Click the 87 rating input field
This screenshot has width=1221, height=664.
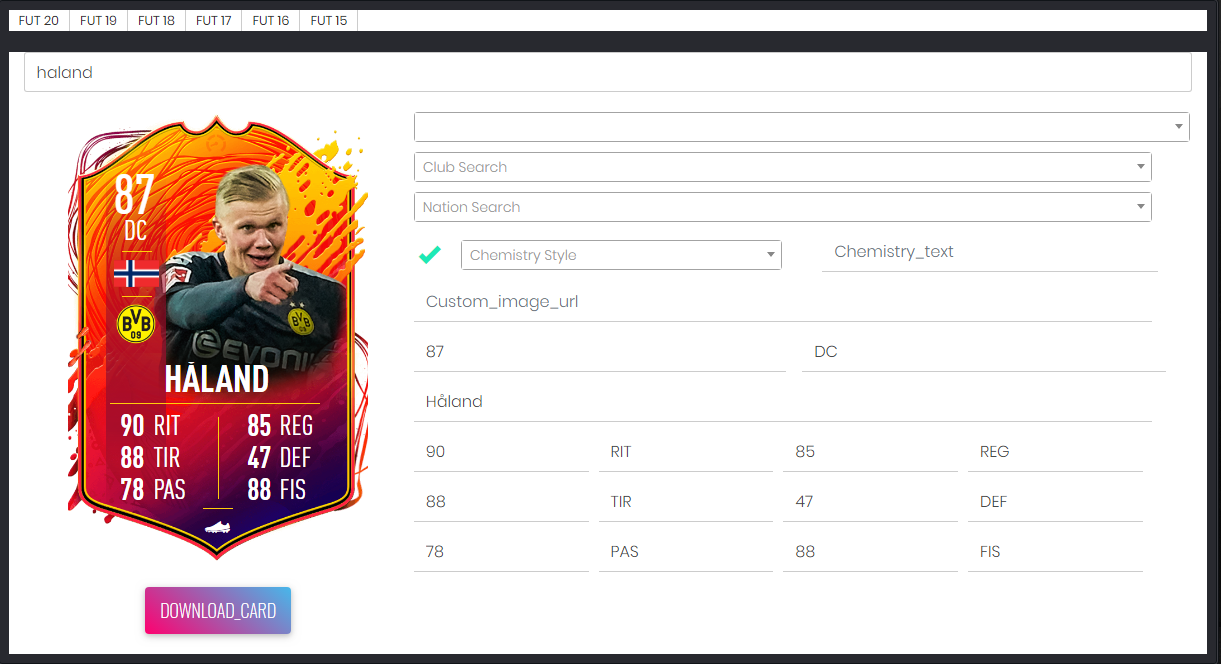[600, 351]
